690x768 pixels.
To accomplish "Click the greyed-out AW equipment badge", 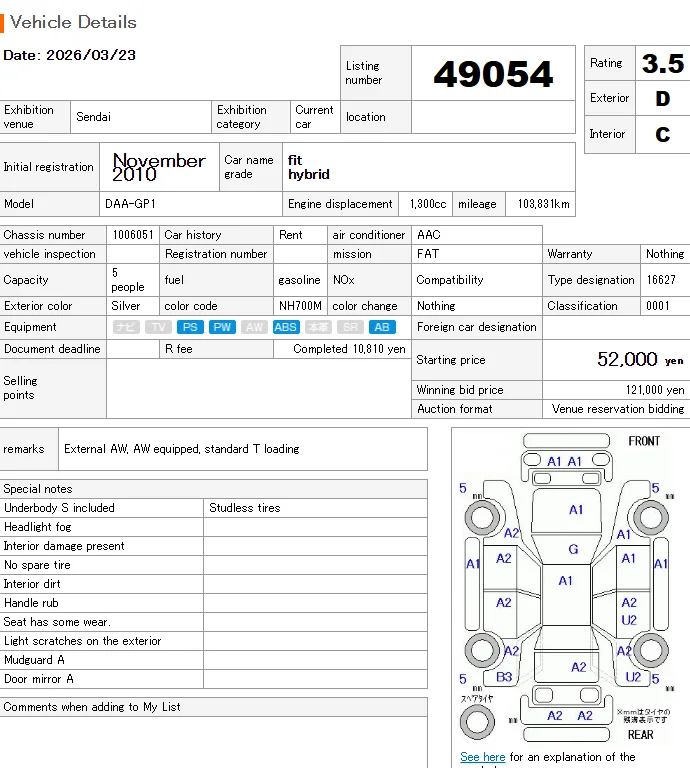I will click(254, 327).
